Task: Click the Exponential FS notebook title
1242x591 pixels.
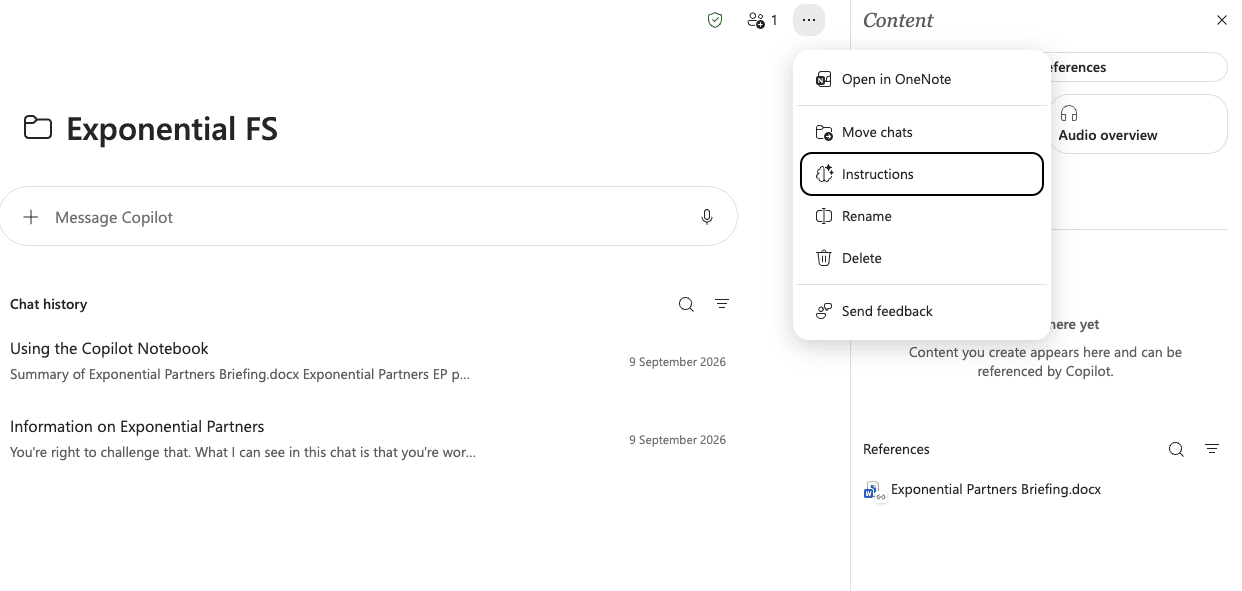Action: pyautogui.click(x=172, y=129)
